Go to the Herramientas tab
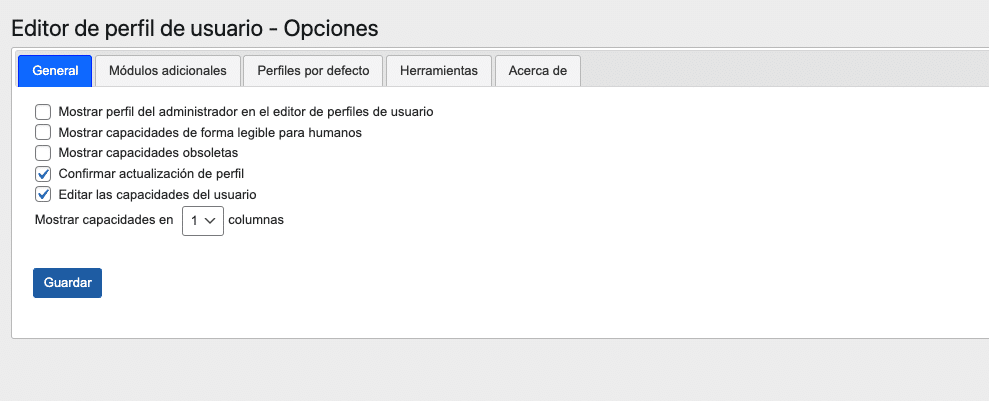 [x=438, y=71]
